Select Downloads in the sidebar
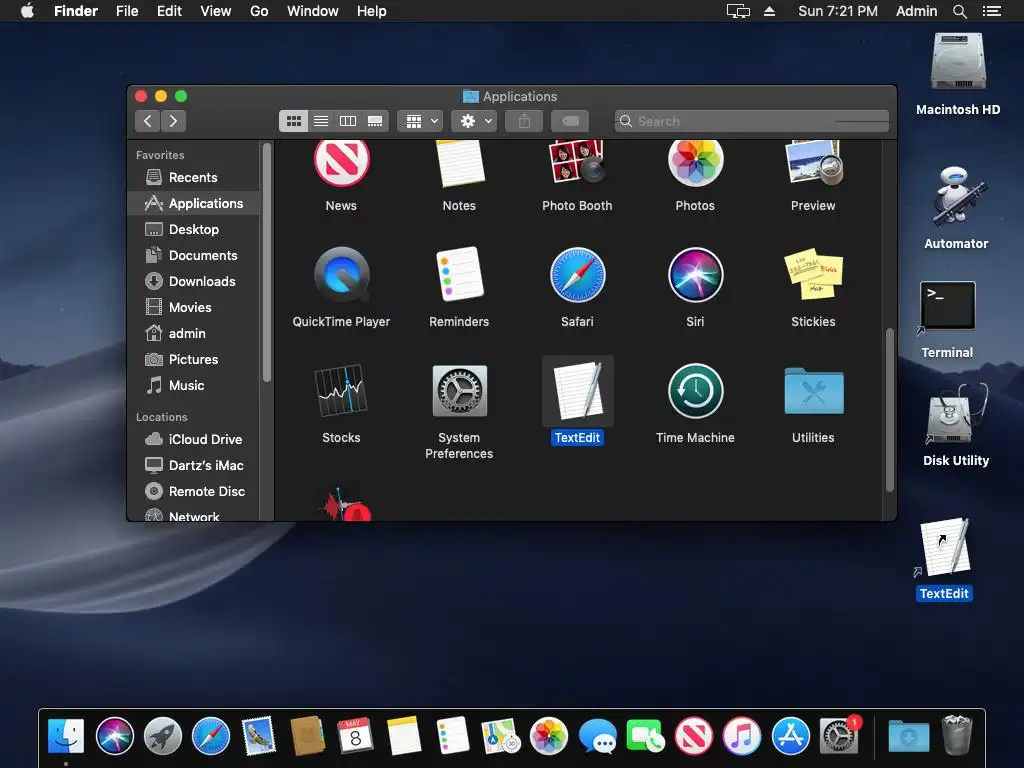This screenshot has width=1024, height=768. 195,281
